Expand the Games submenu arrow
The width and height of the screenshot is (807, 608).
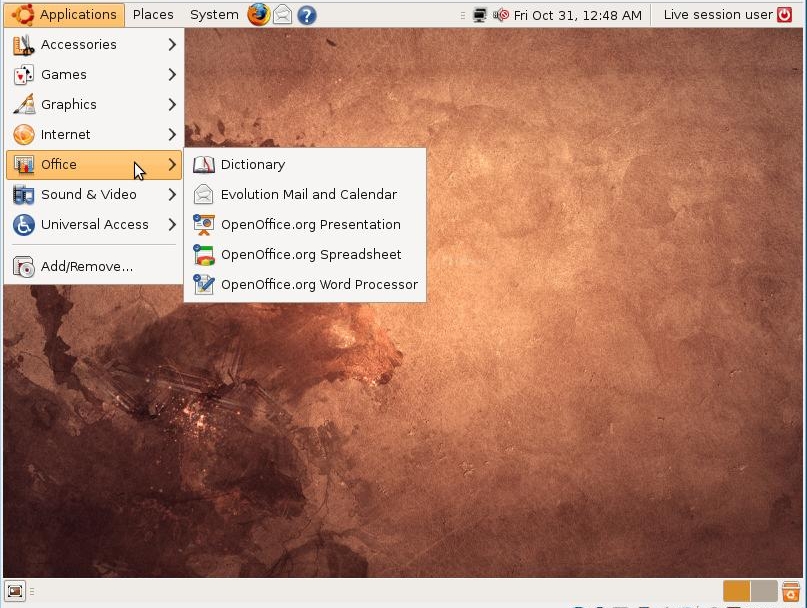172,75
